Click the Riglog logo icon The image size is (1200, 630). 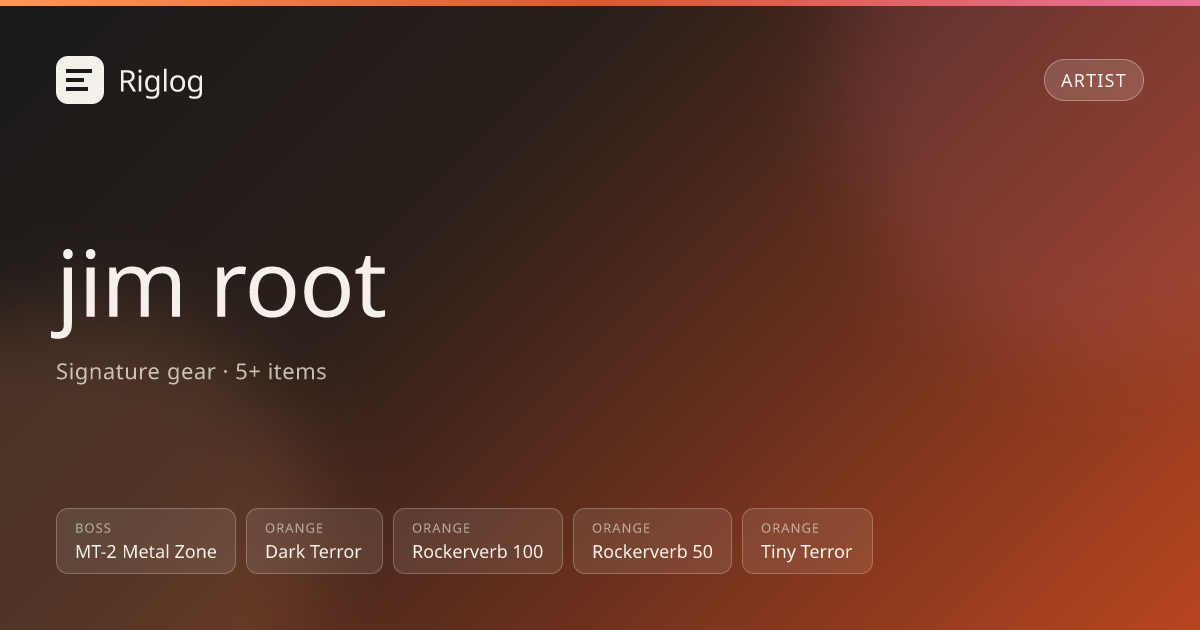[80, 80]
